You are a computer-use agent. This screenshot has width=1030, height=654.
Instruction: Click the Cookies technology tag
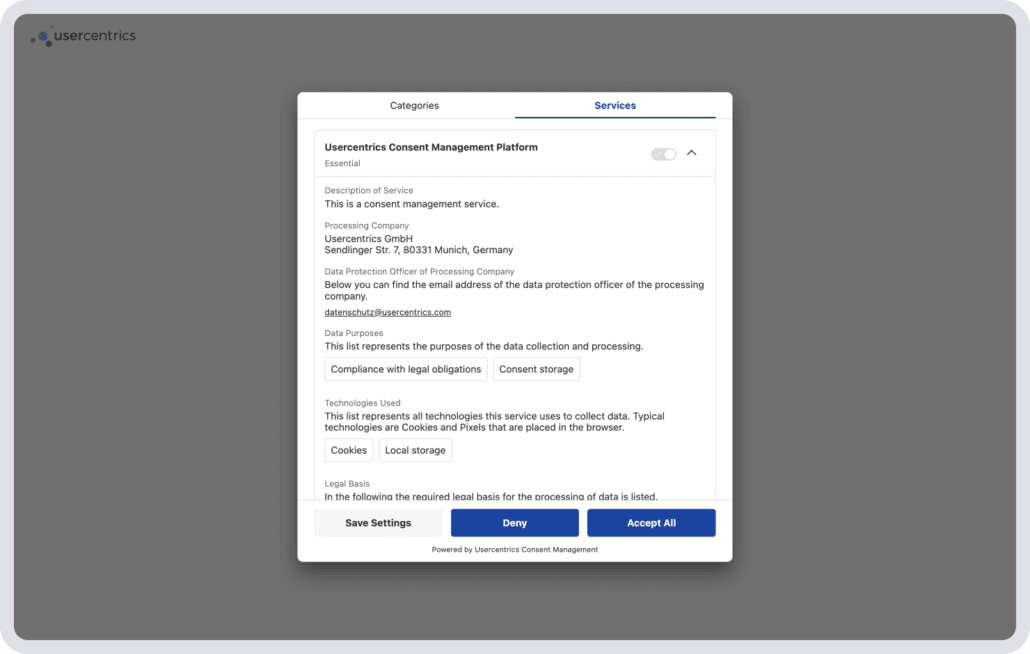(x=349, y=450)
